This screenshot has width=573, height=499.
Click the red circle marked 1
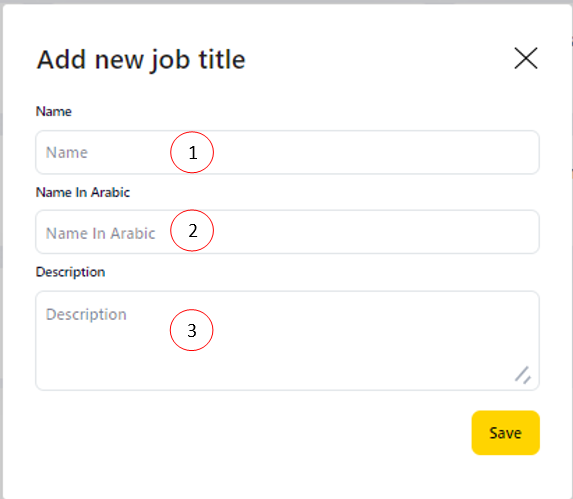pos(192,152)
